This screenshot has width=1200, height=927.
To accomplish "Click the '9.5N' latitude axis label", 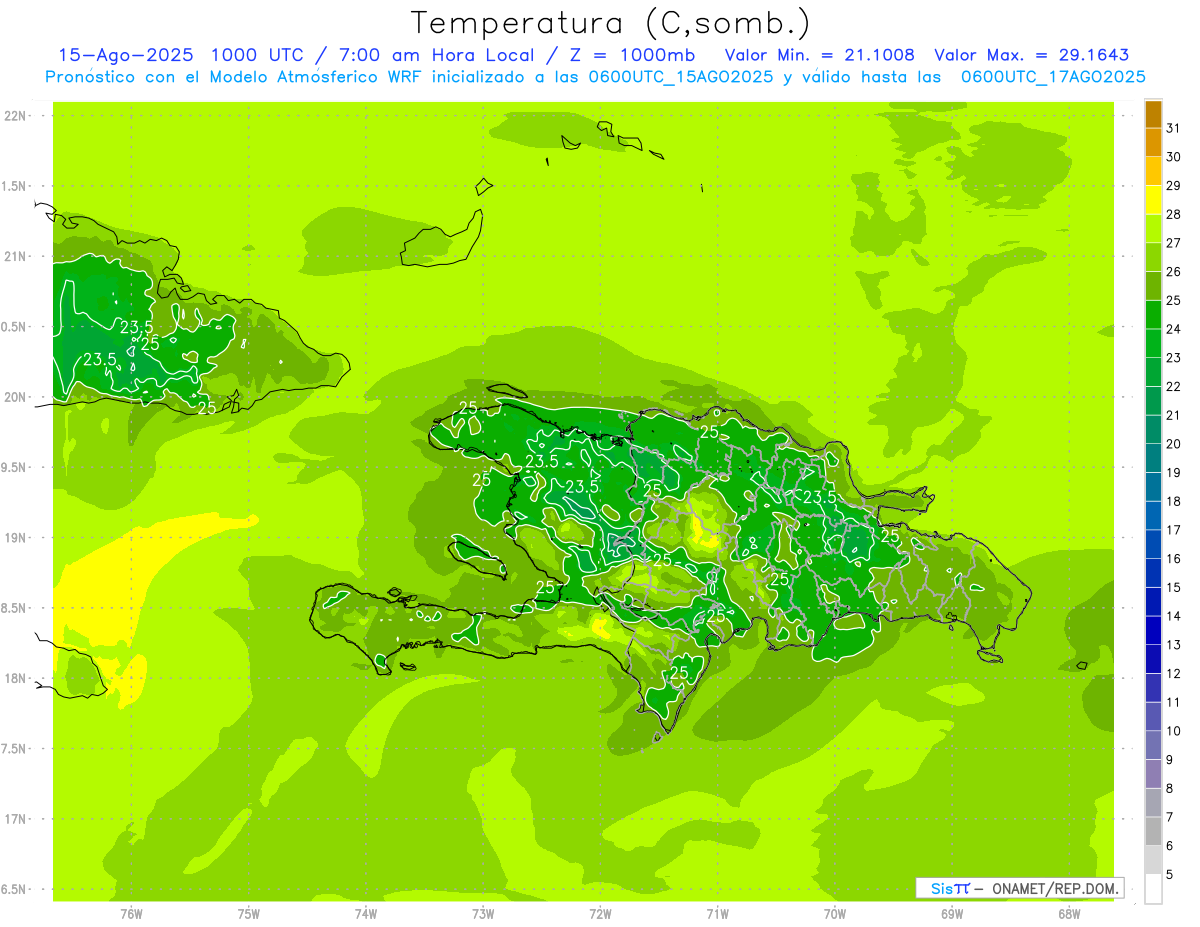I will tap(15, 467).
